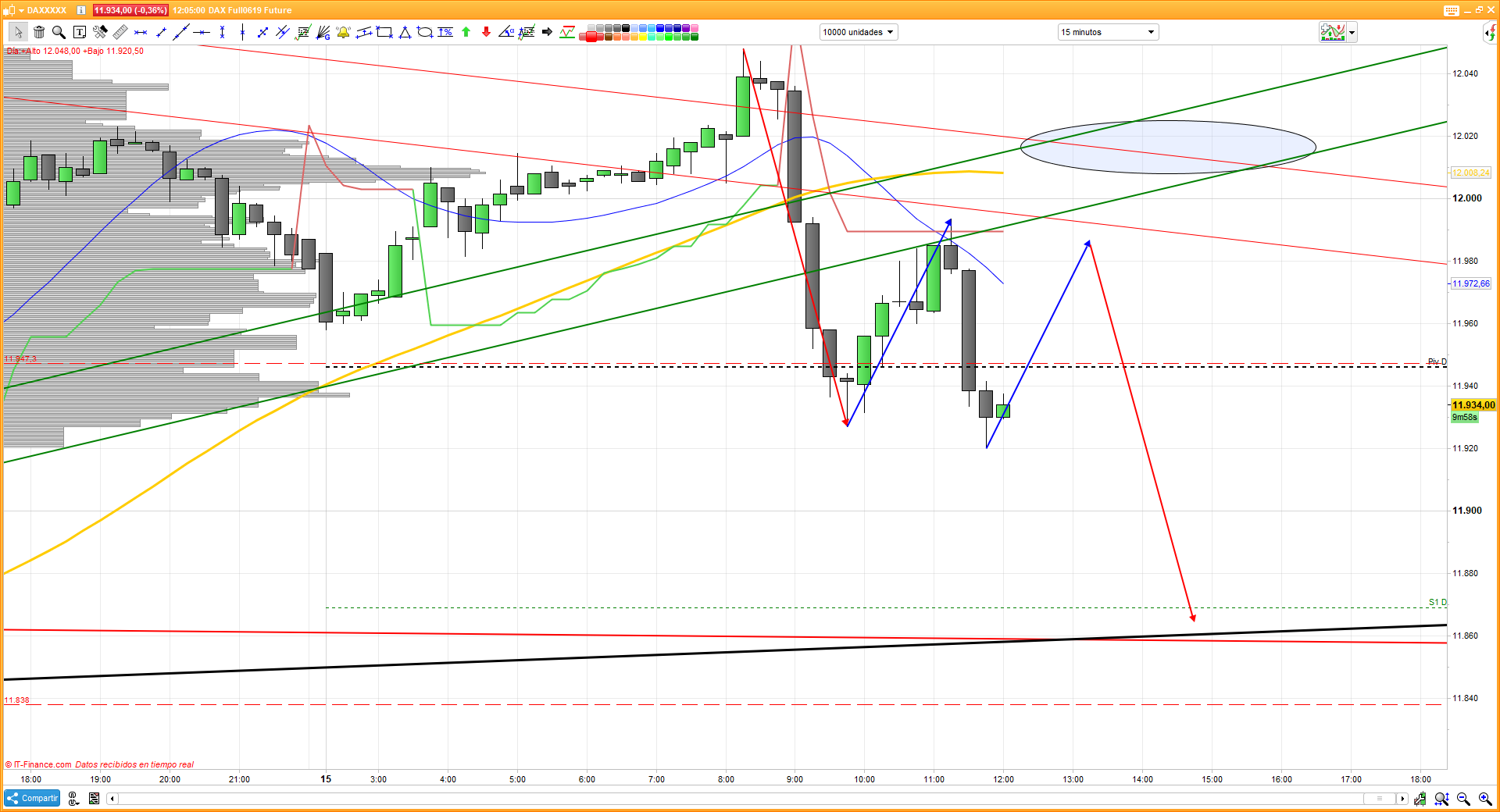Viewport: 1500px width, 812px height.
Task: Select the ellipse drawing tool
Action: point(425,32)
